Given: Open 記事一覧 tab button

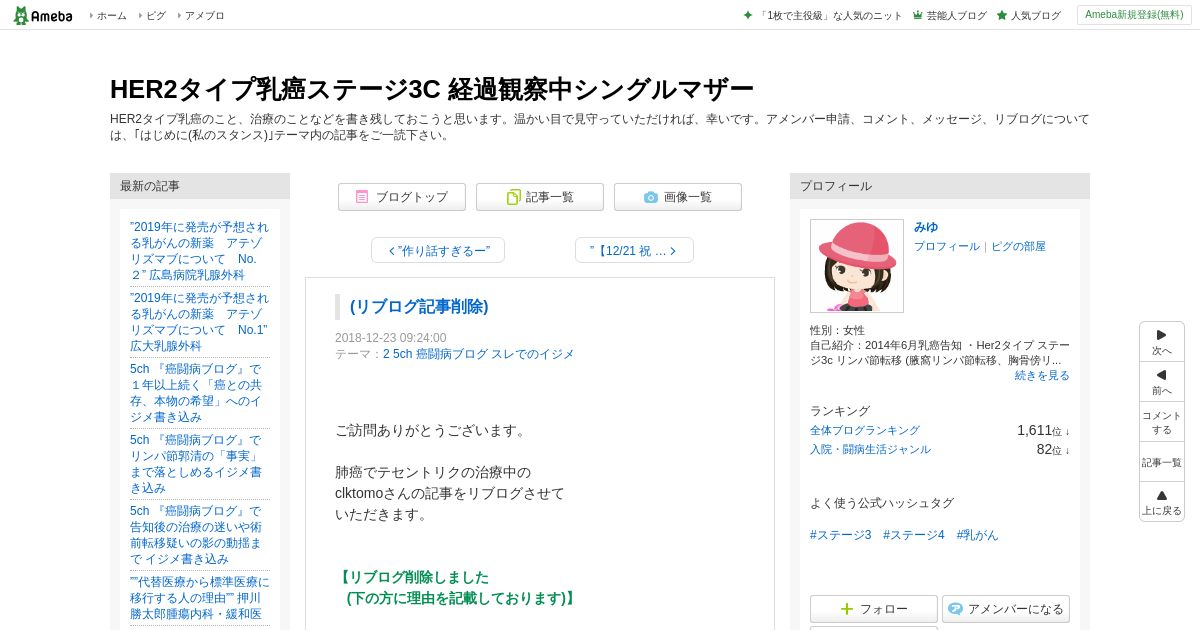Looking at the screenshot, I should tap(540, 197).
